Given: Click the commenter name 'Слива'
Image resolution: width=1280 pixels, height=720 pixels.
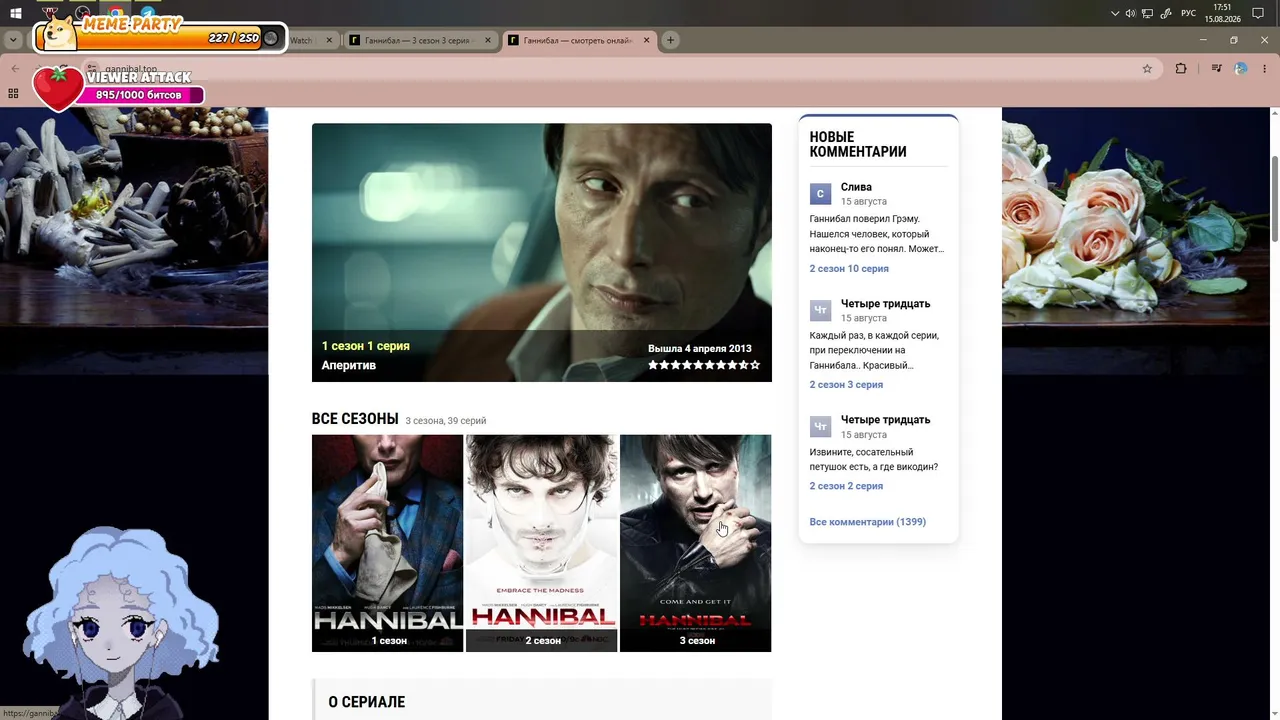Looking at the screenshot, I should pyautogui.click(x=856, y=187).
